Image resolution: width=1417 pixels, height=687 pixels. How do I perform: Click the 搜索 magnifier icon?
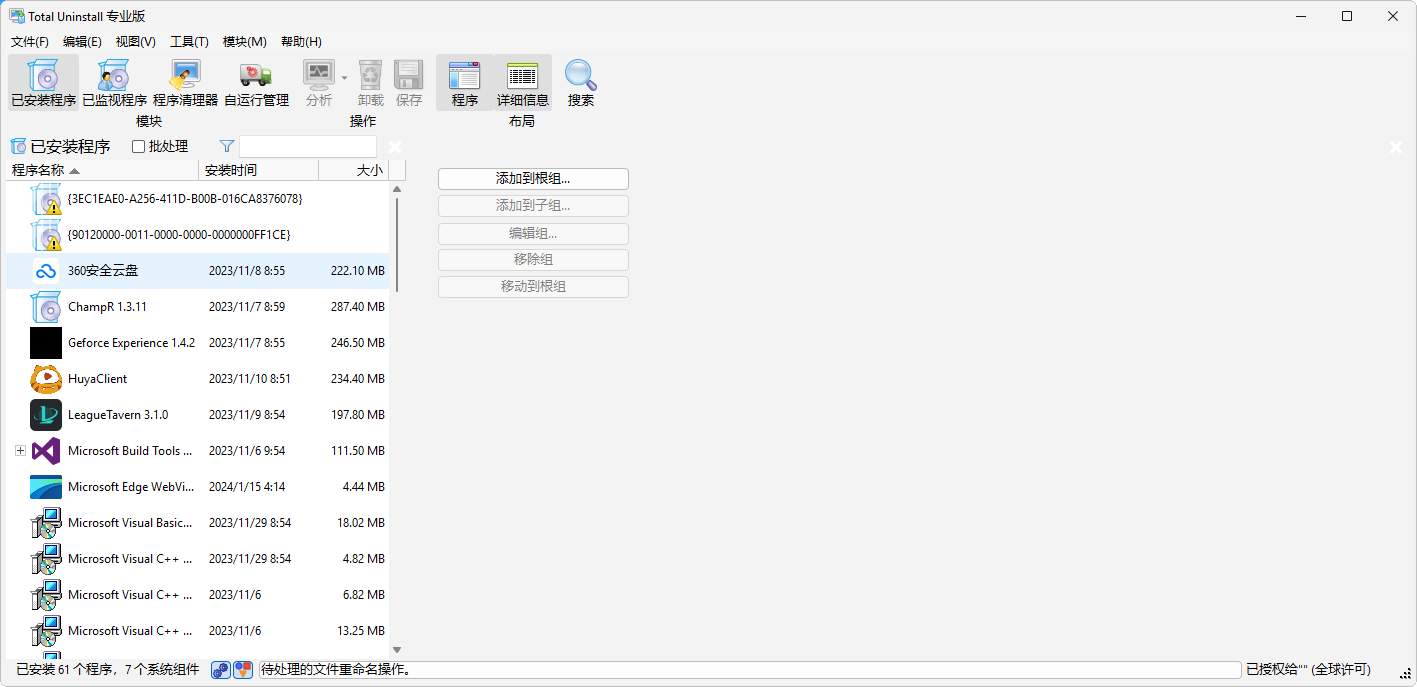(580, 82)
